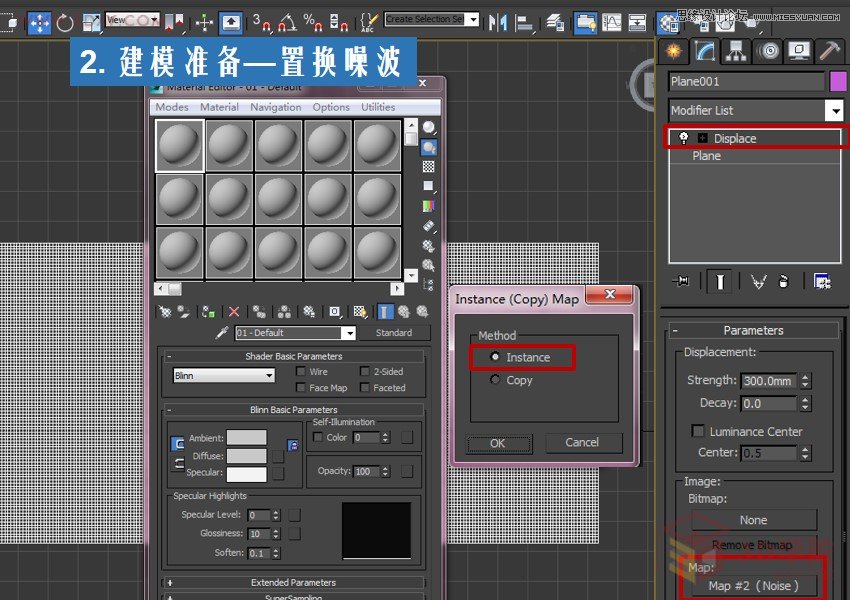850x600 pixels.
Task: Click OK in Instance (Copy) Map dialog
Action: 498,443
